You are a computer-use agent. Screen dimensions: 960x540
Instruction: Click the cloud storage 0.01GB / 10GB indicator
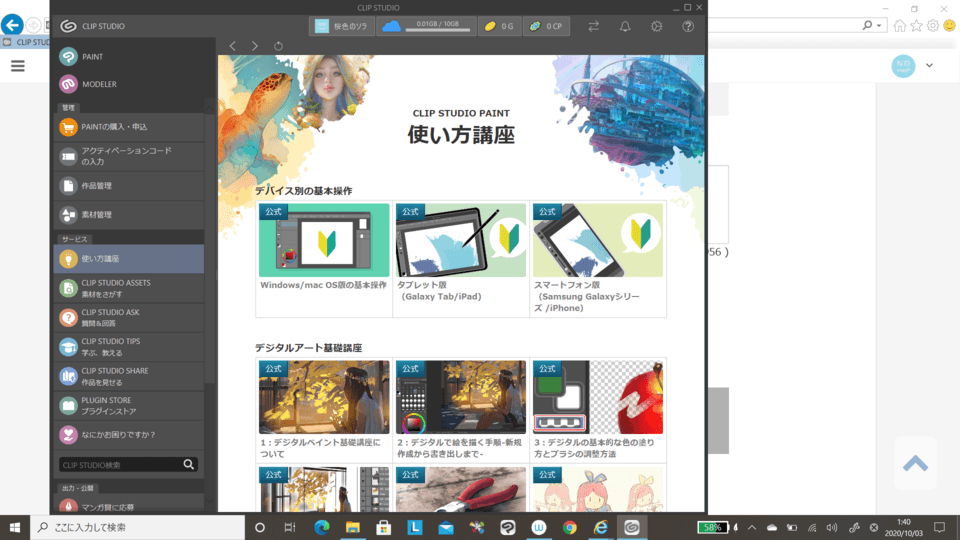[x=426, y=26]
